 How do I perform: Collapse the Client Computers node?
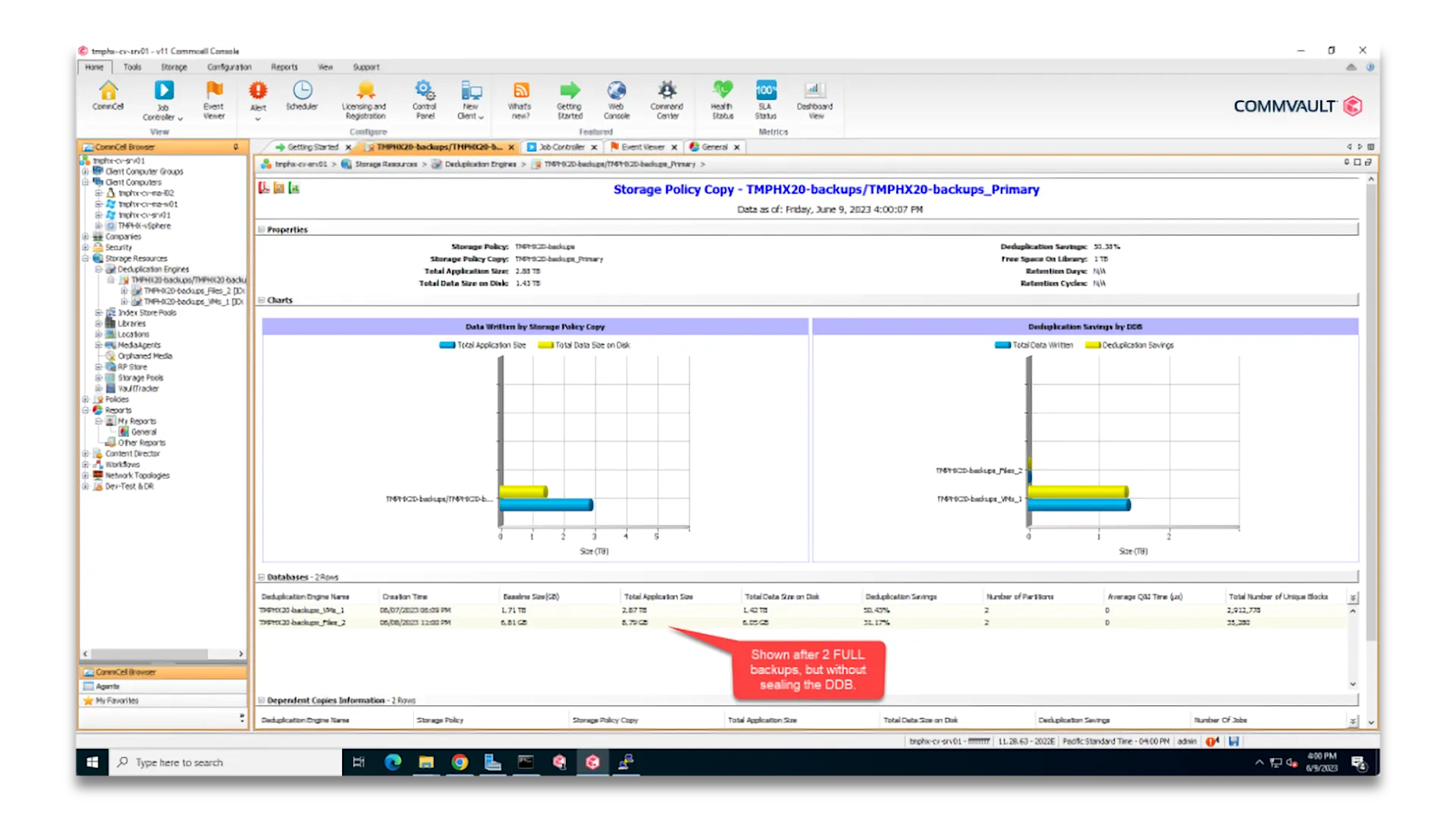click(x=86, y=182)
